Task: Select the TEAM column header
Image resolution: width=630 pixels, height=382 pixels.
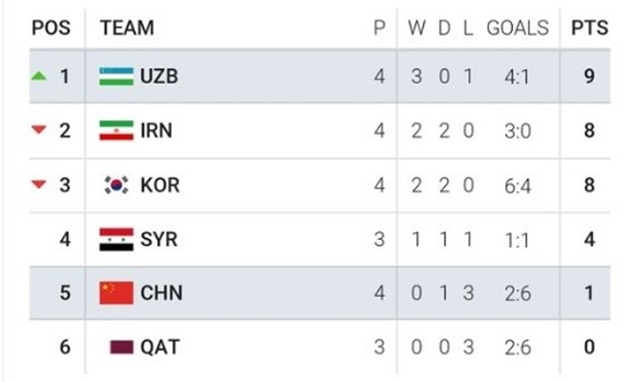Action: click(127, 28)
